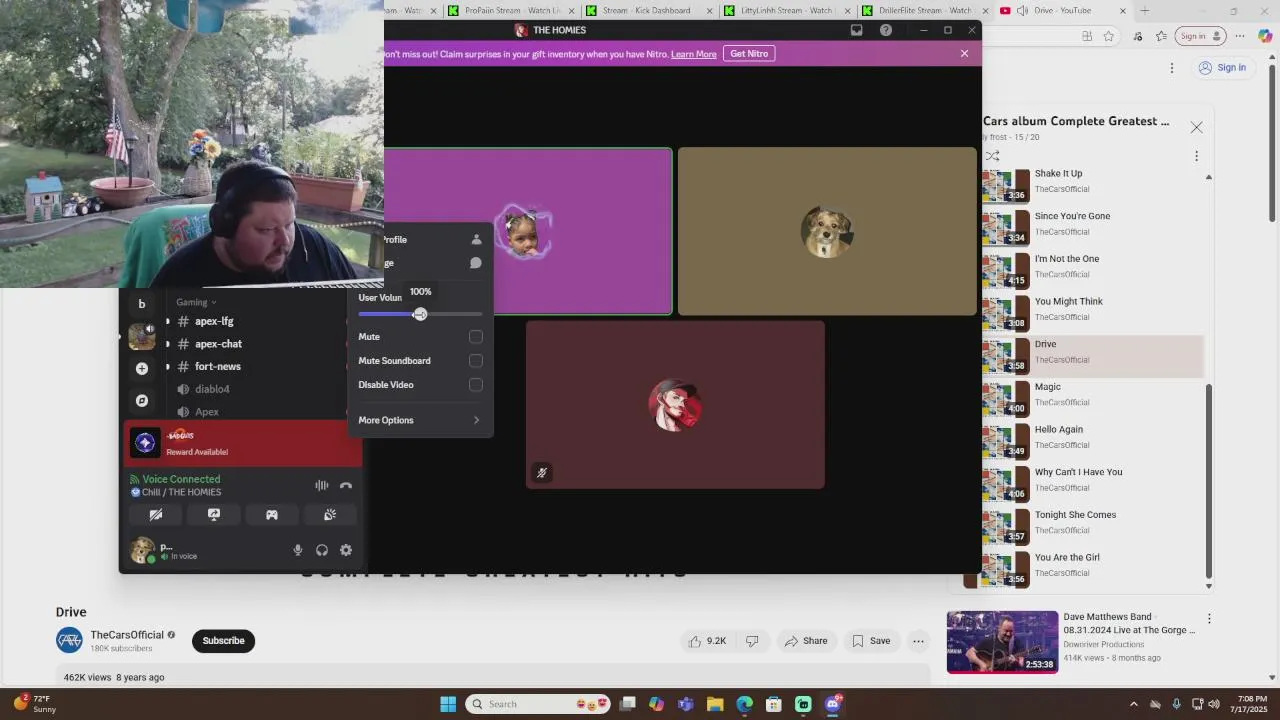Join the diablo4 voice channel

pyautogui.click(x=212, y=389)
